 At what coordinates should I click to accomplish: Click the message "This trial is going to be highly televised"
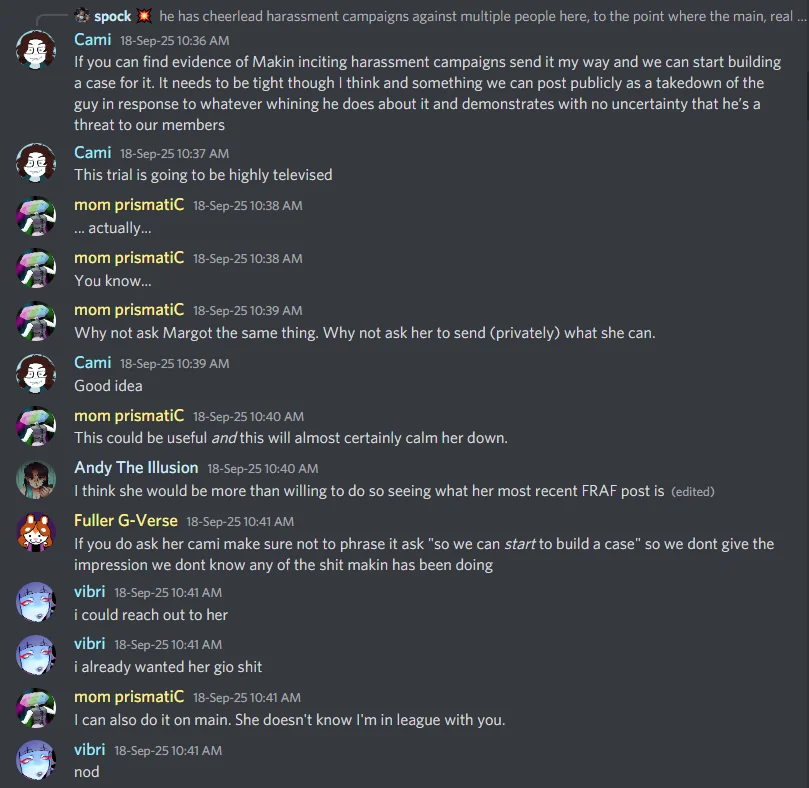[203, 175]
